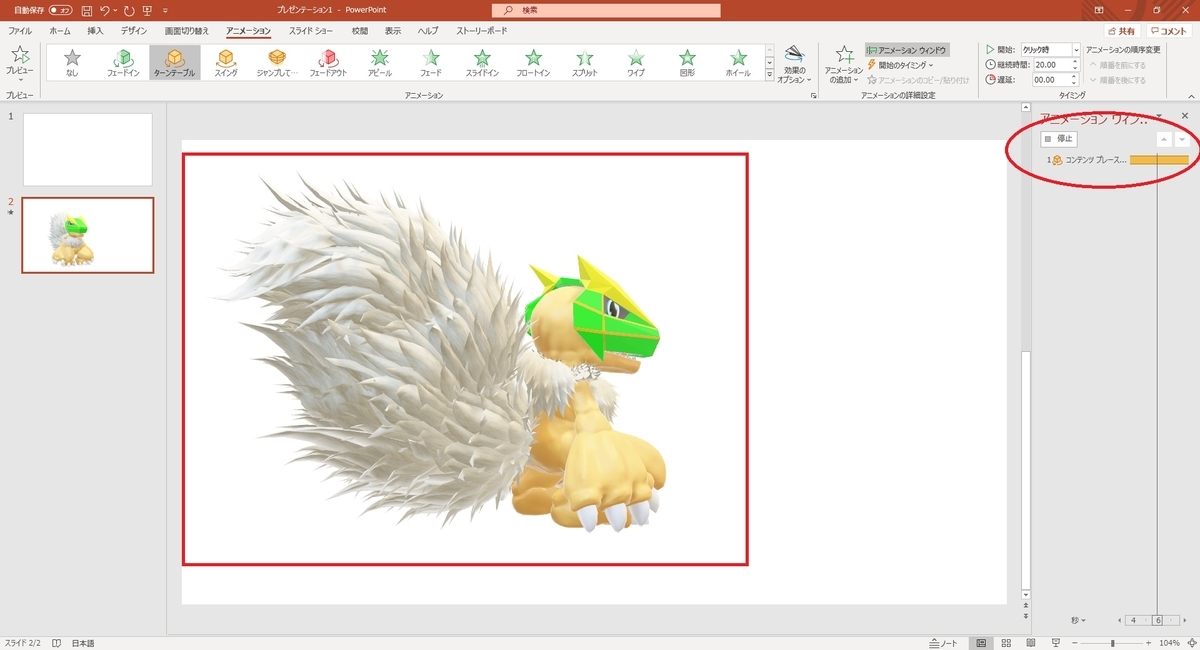Decrease 遅延 with the down stepper
This screenshot has height=650, width=1200.
click(1075, 82)
